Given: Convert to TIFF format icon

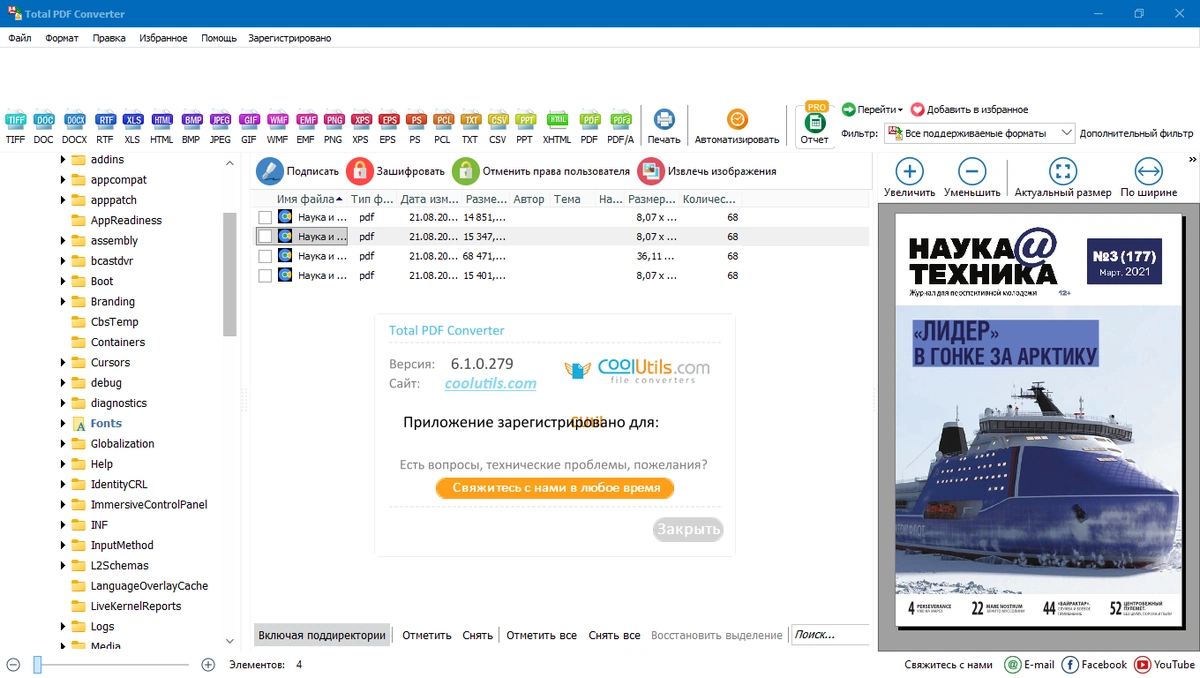Looking at the screenshot, I should click(15, 126).
